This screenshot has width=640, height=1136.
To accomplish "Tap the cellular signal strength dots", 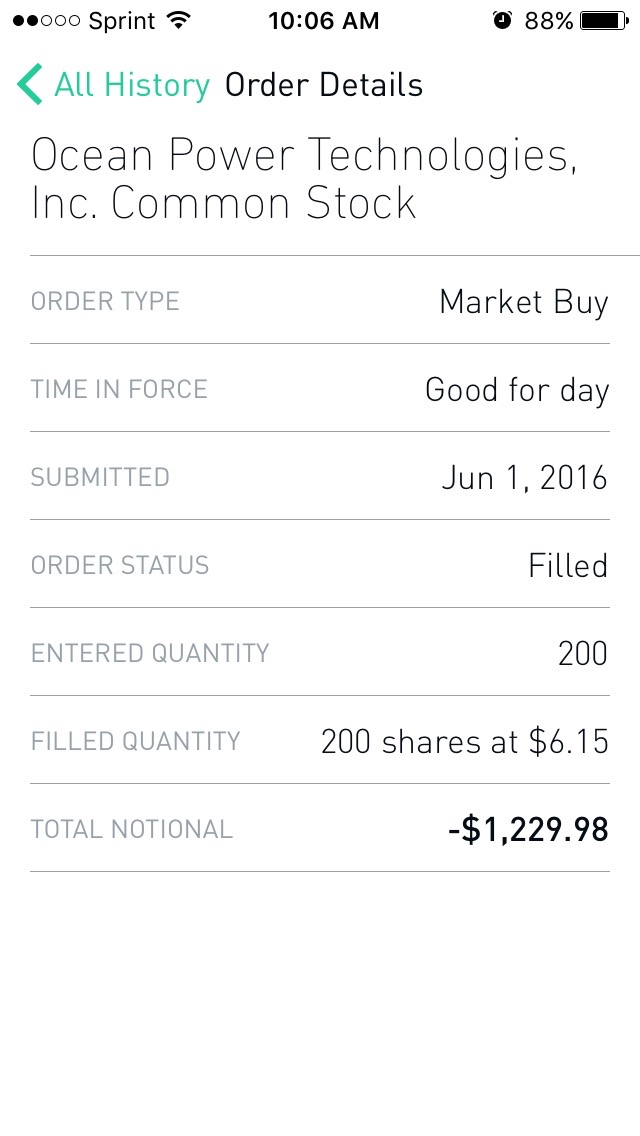I will (48, 21).
